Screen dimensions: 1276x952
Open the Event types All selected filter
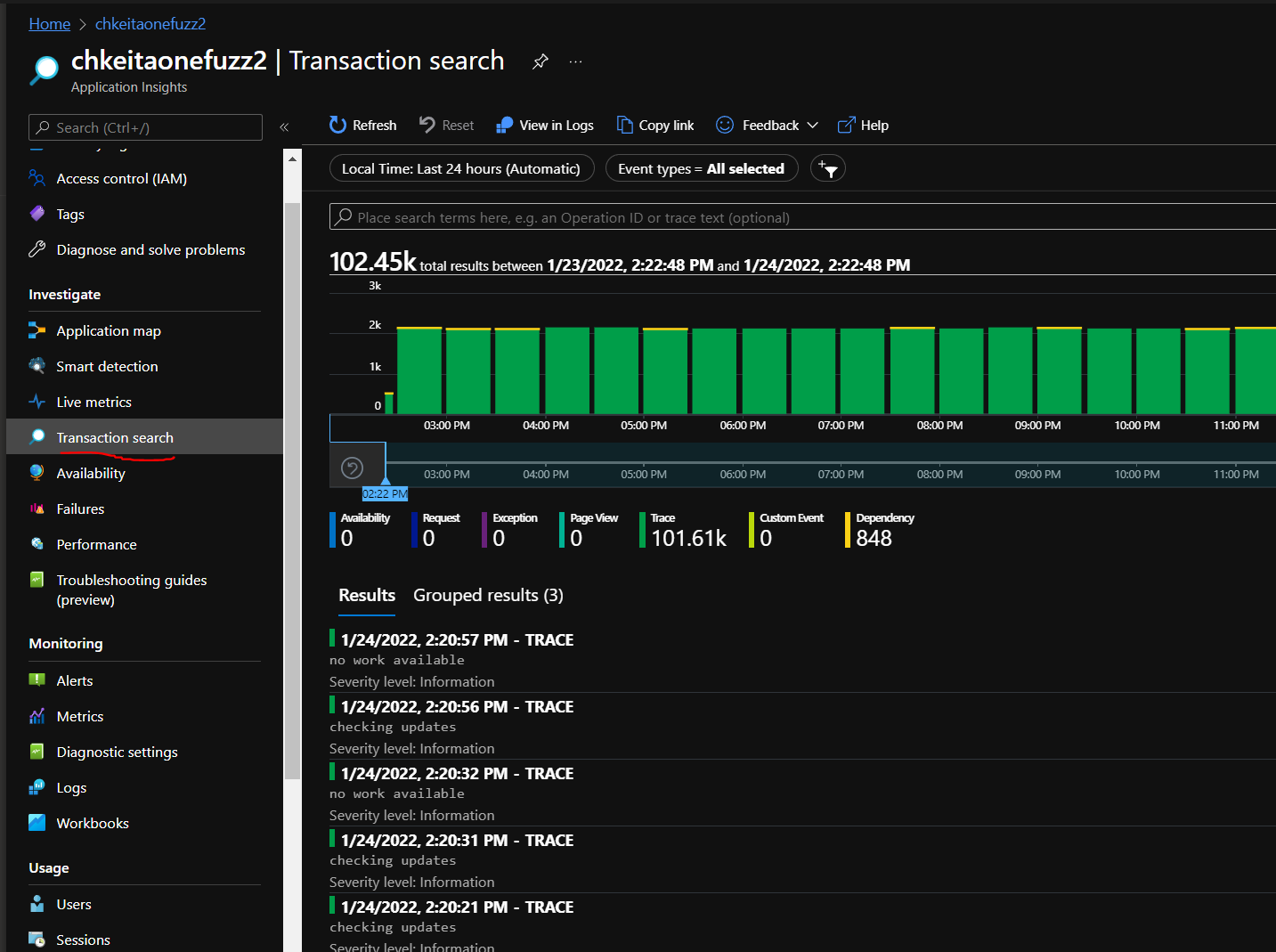[x=701, y=168]
